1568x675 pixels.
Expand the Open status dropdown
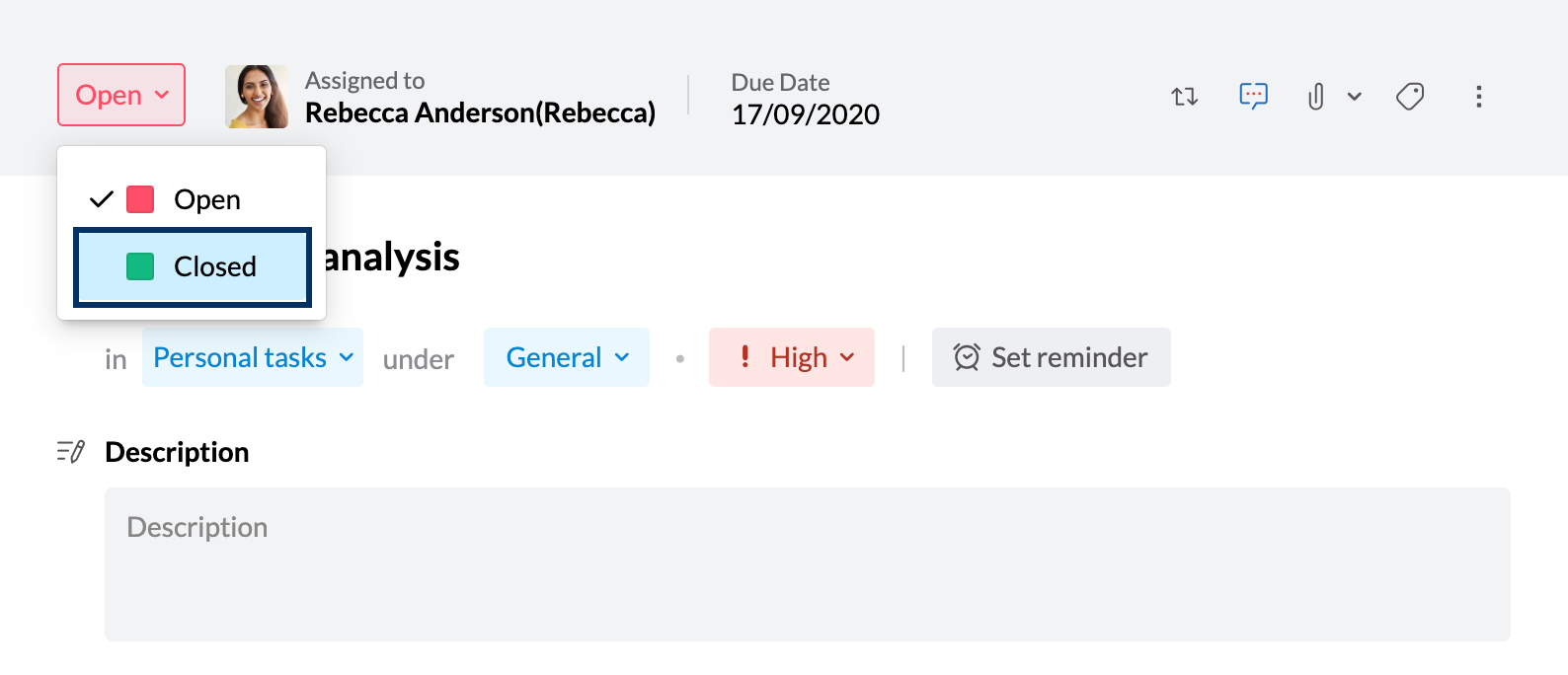[120, 95]
